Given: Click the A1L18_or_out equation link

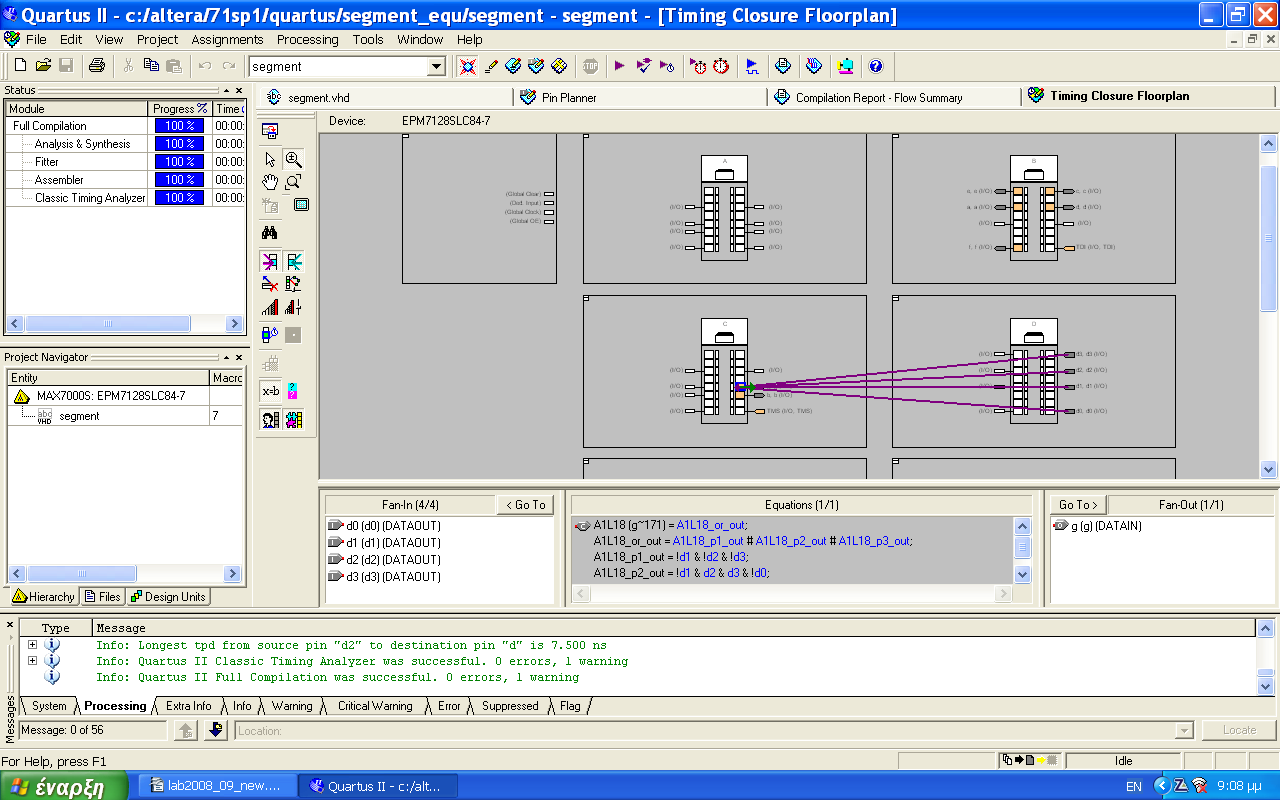Looking at the screenshot, I should point(711,525).
